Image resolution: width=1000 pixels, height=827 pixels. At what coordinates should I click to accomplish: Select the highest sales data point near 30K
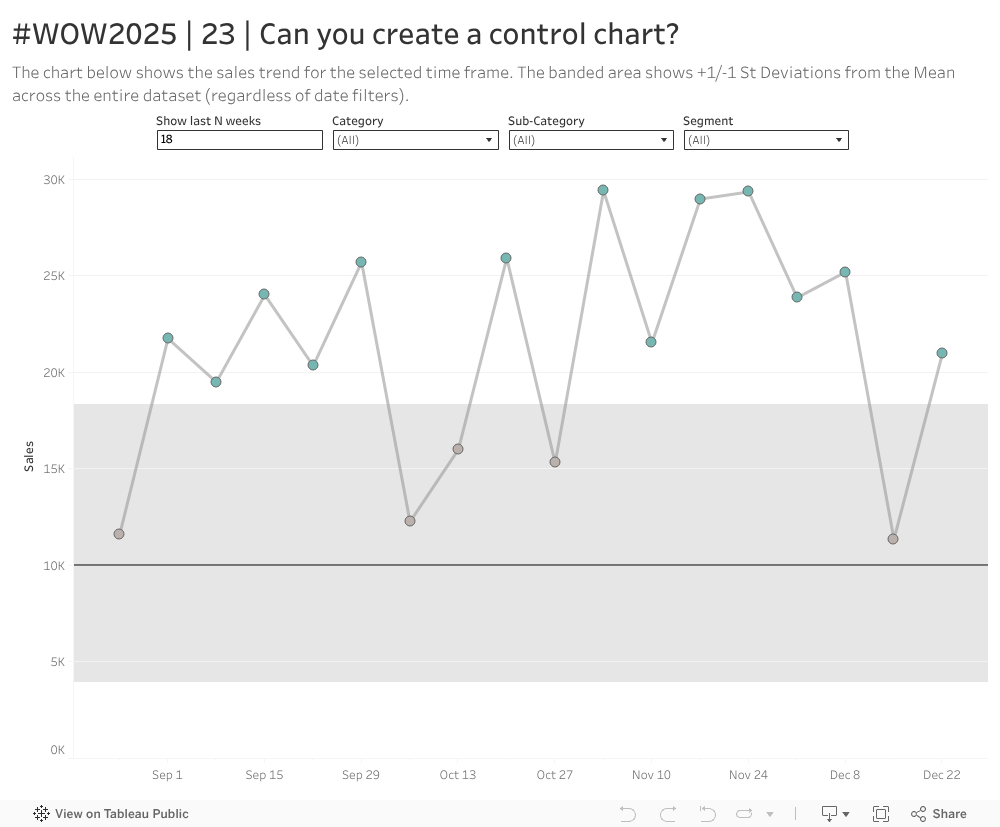coord(603,190)
